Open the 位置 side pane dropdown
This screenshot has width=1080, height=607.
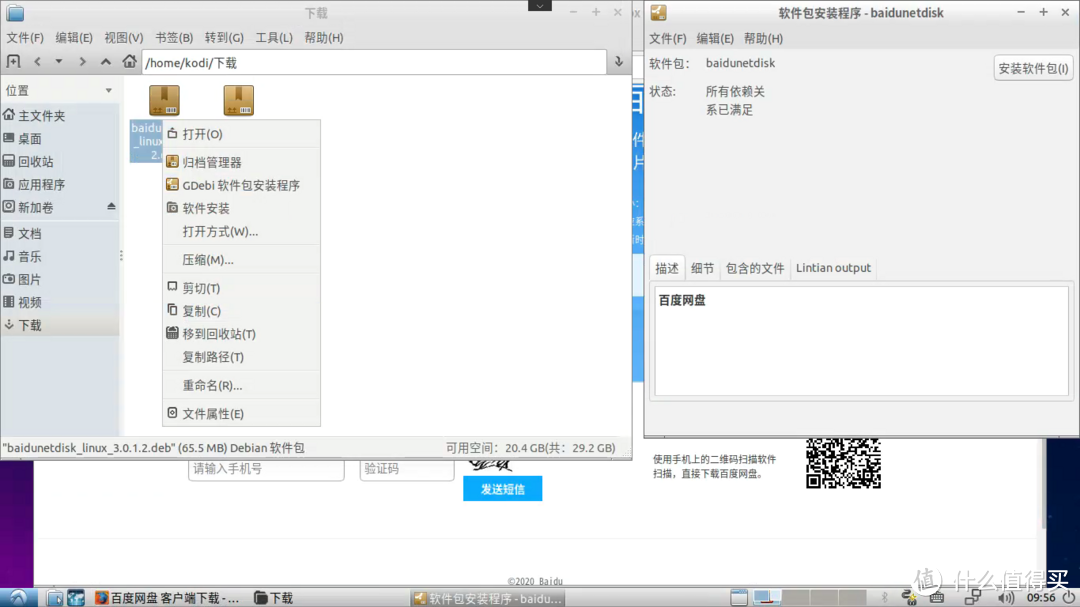click(x=108, y=90)
